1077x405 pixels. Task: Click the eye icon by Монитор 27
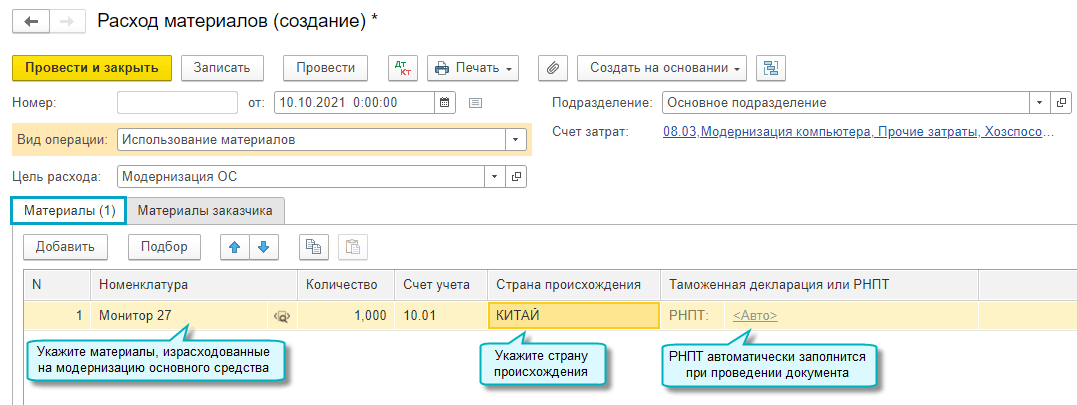point(282,316)
